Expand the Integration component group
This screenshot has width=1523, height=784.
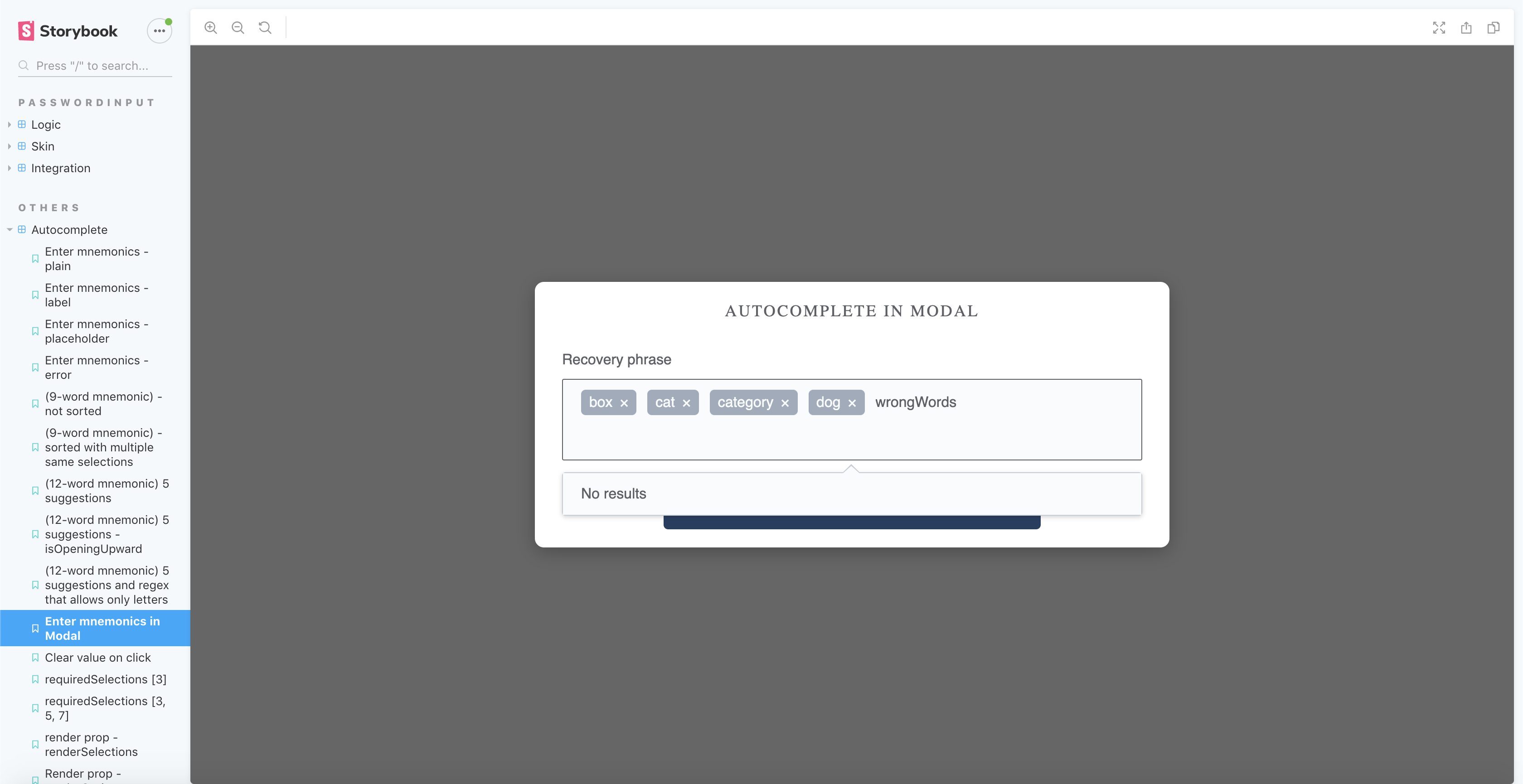click(60, 169)
